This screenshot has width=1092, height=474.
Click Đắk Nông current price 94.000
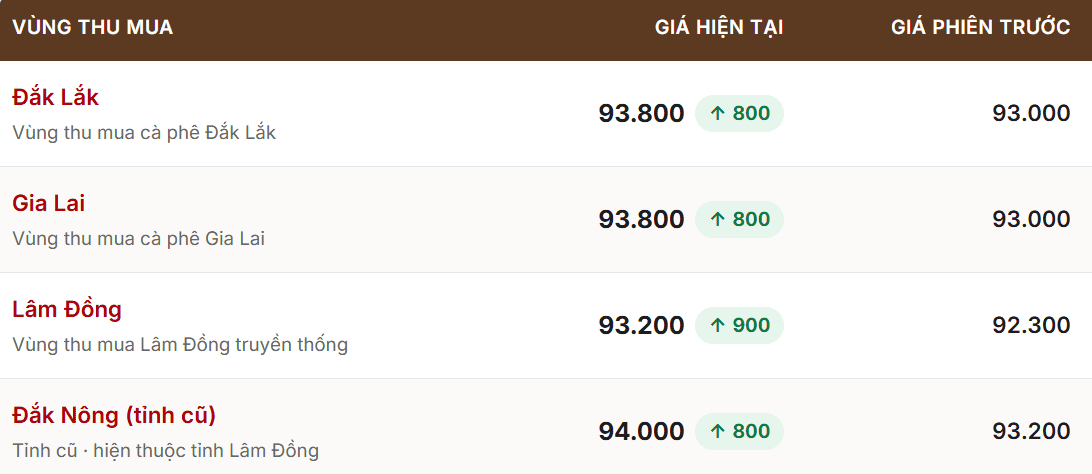pyautogui.click(x=641, y=432)
